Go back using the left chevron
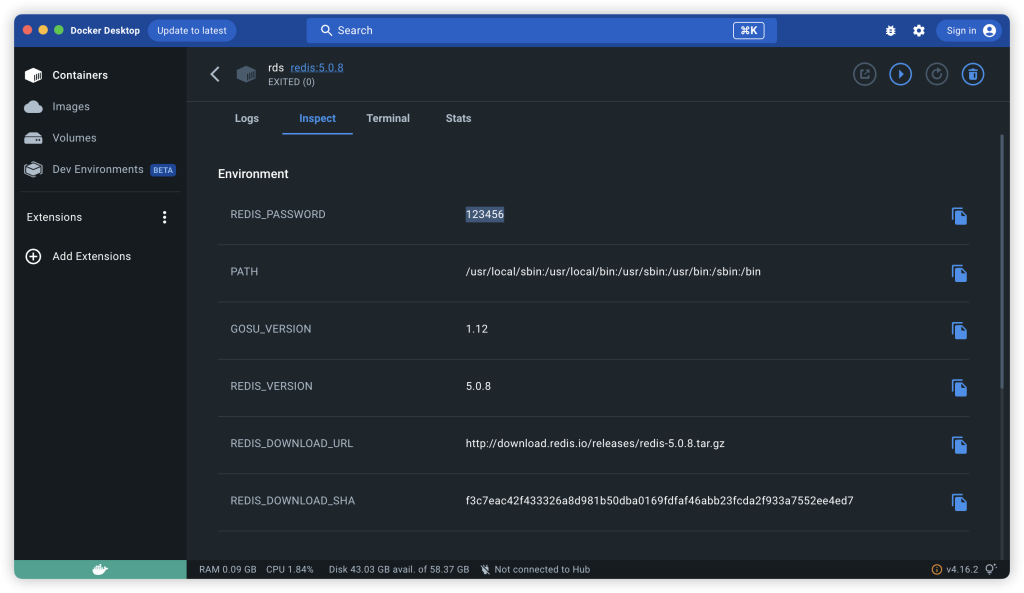The image size is (1024, 593). (x=214, y=74)
